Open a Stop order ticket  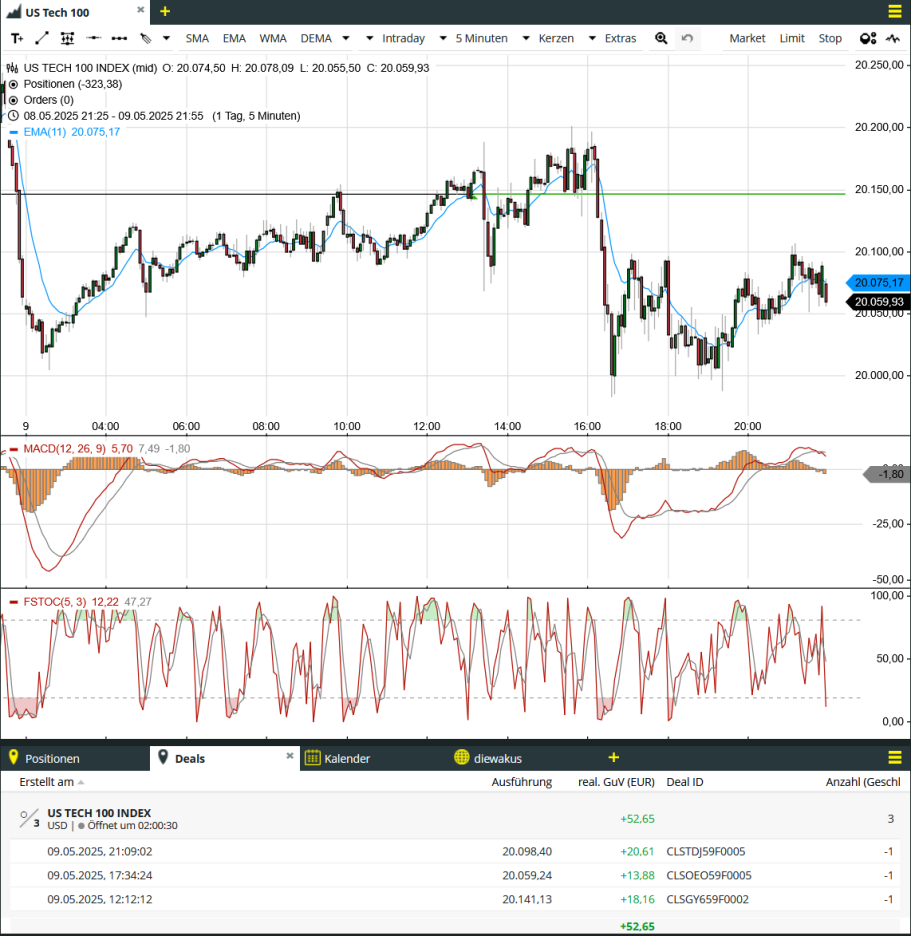830,38
